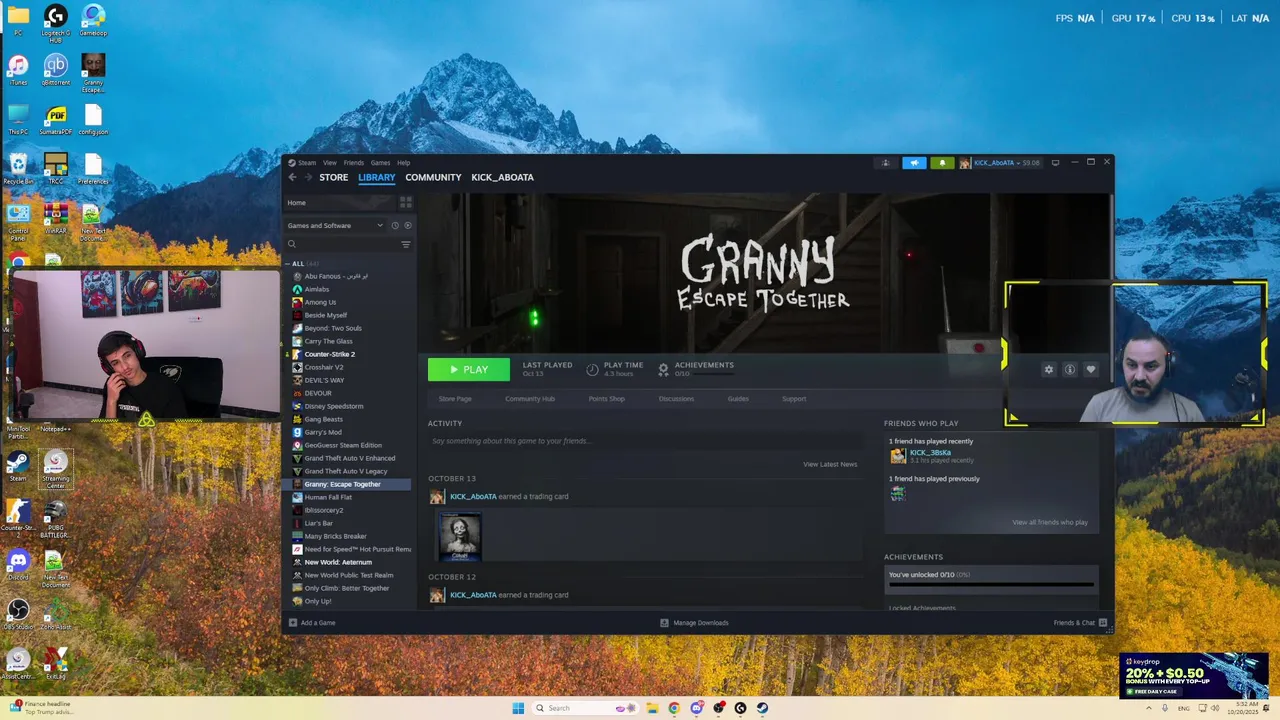Click the green PLAY button
Image resolution: width=1280 pixels, height=720 pixels.
click(x=469, y=370)
